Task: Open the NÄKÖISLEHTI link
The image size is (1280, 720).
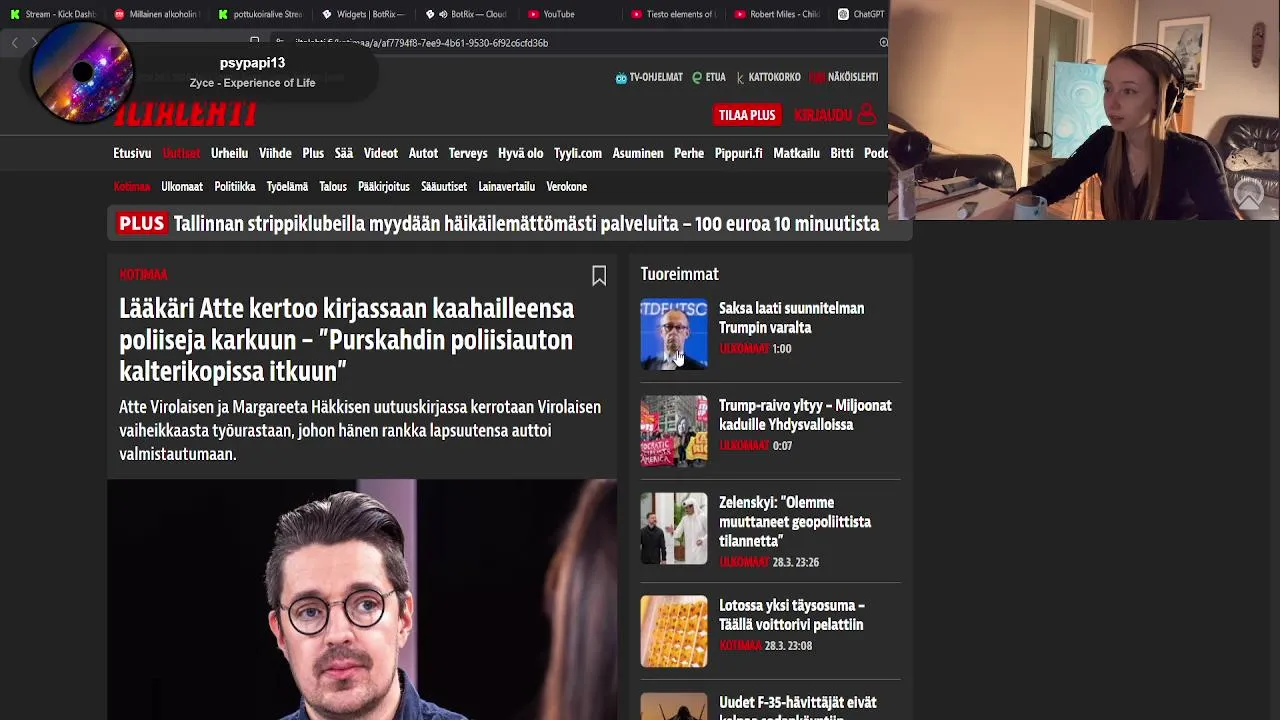Action: coord(844,77)
